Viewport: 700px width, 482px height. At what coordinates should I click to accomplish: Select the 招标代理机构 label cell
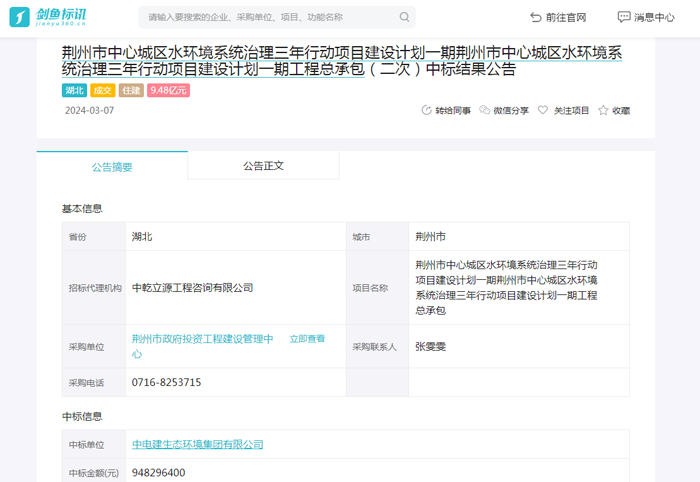[94, 288]
